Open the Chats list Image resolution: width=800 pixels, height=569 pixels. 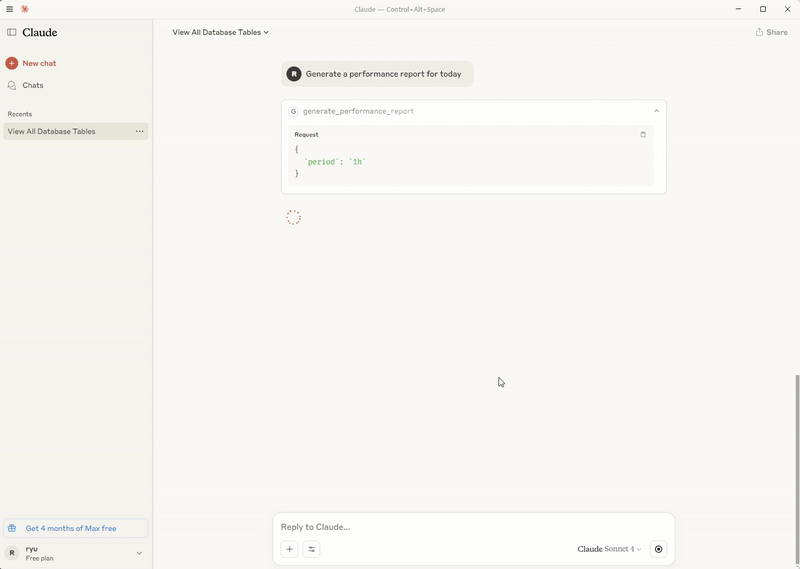tap(33, 85)
